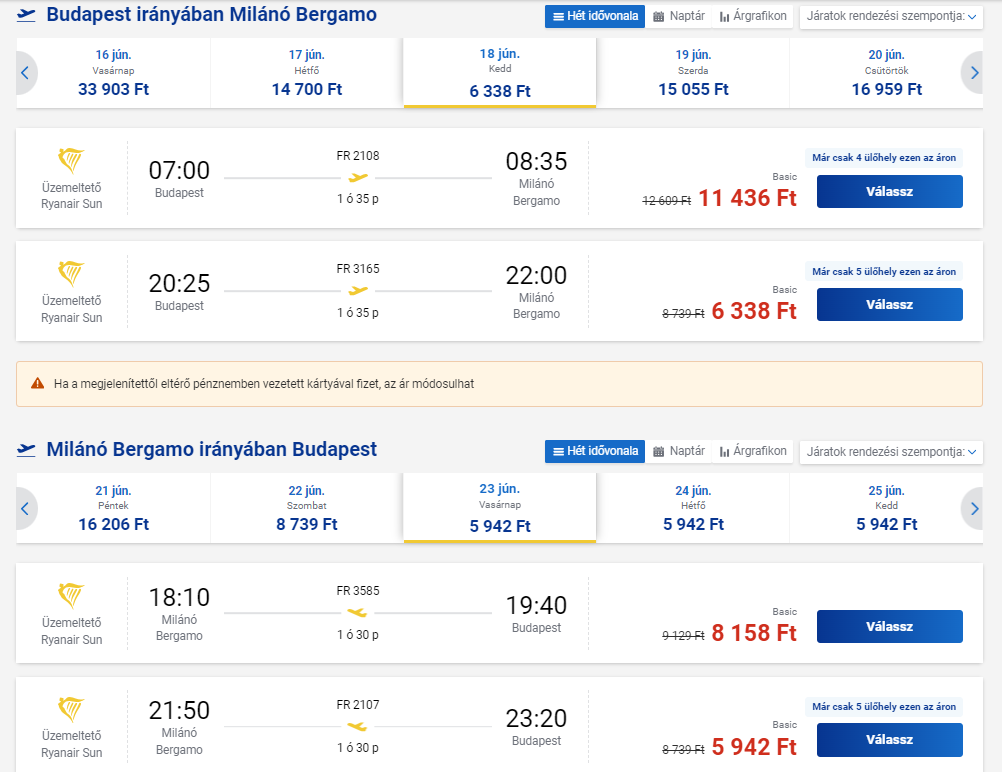Screen dimensions: 1002x772
Task: Switch outbound view to Naptár
Action: click(x=679, y=17)
